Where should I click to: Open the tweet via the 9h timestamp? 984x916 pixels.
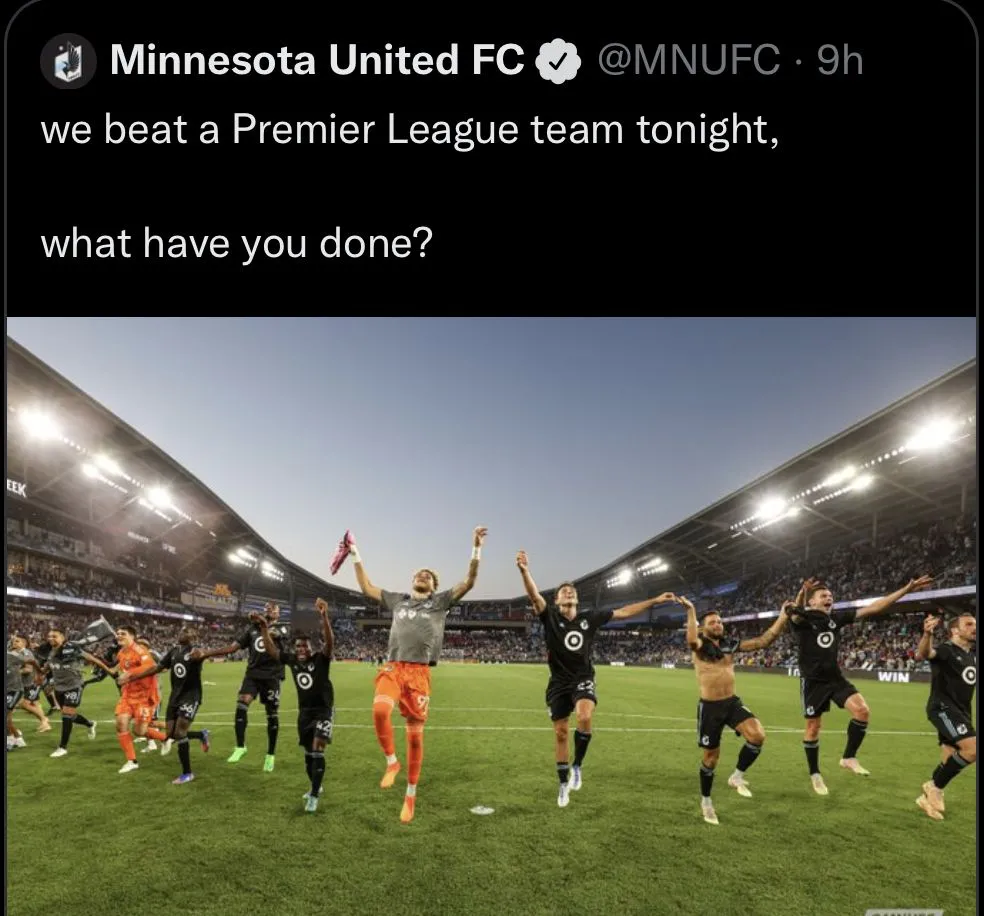(840, 60)
